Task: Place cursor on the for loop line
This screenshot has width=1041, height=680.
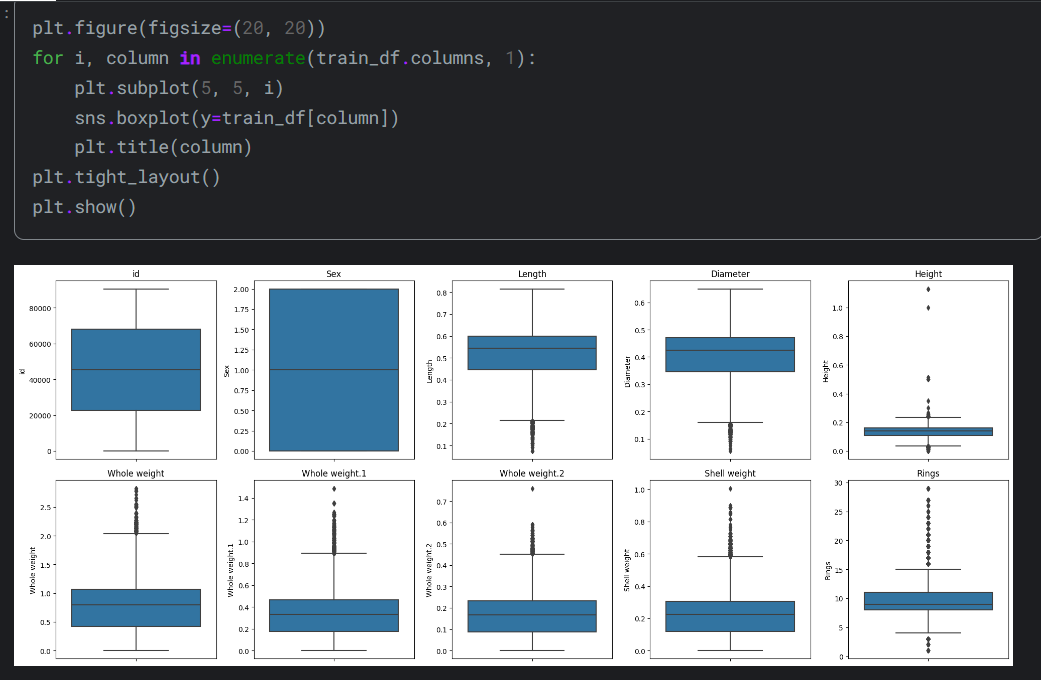Action: [283, 57]
